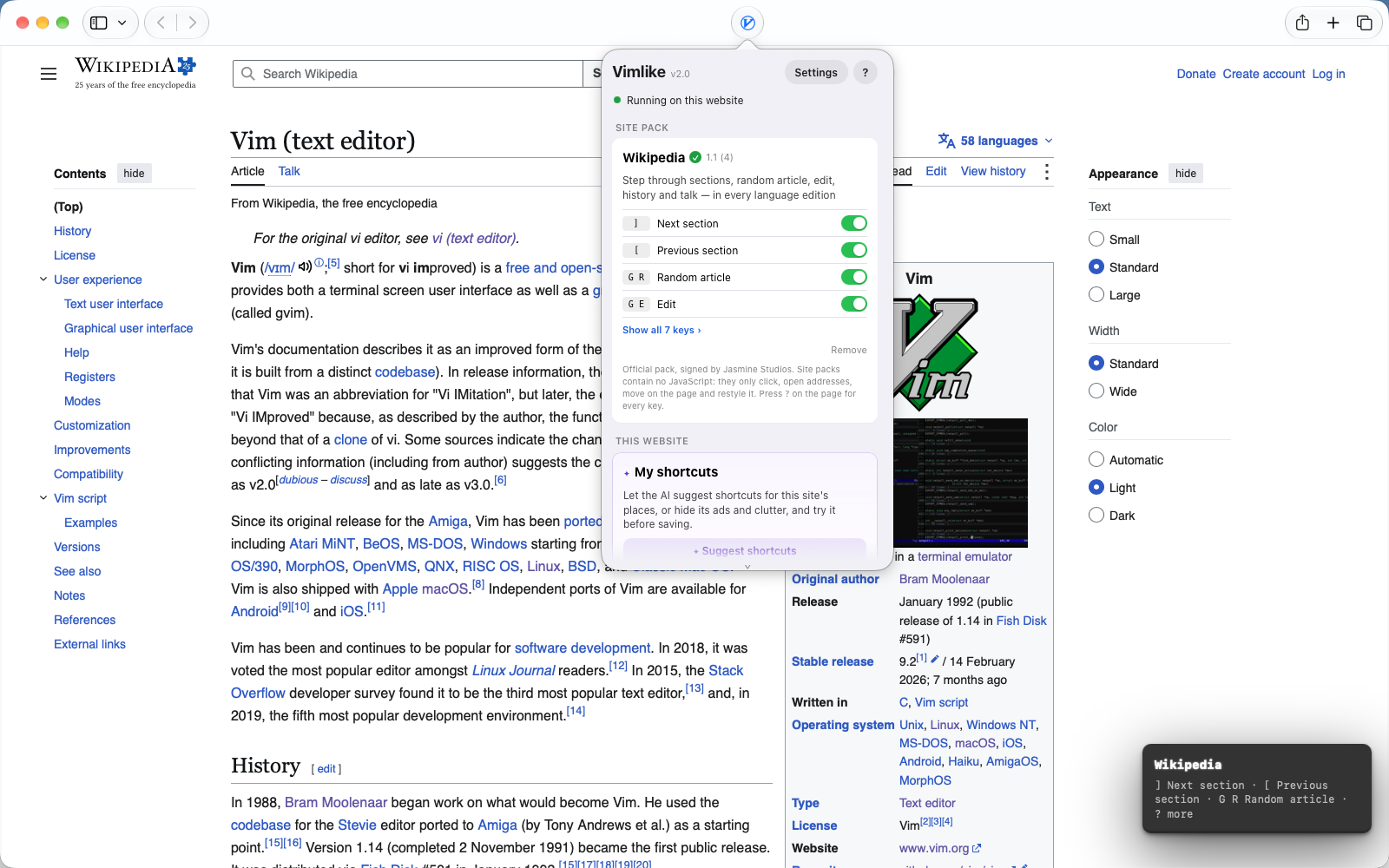Open the Edit tab of the article
1389x868 pixels.
[936, 171]
